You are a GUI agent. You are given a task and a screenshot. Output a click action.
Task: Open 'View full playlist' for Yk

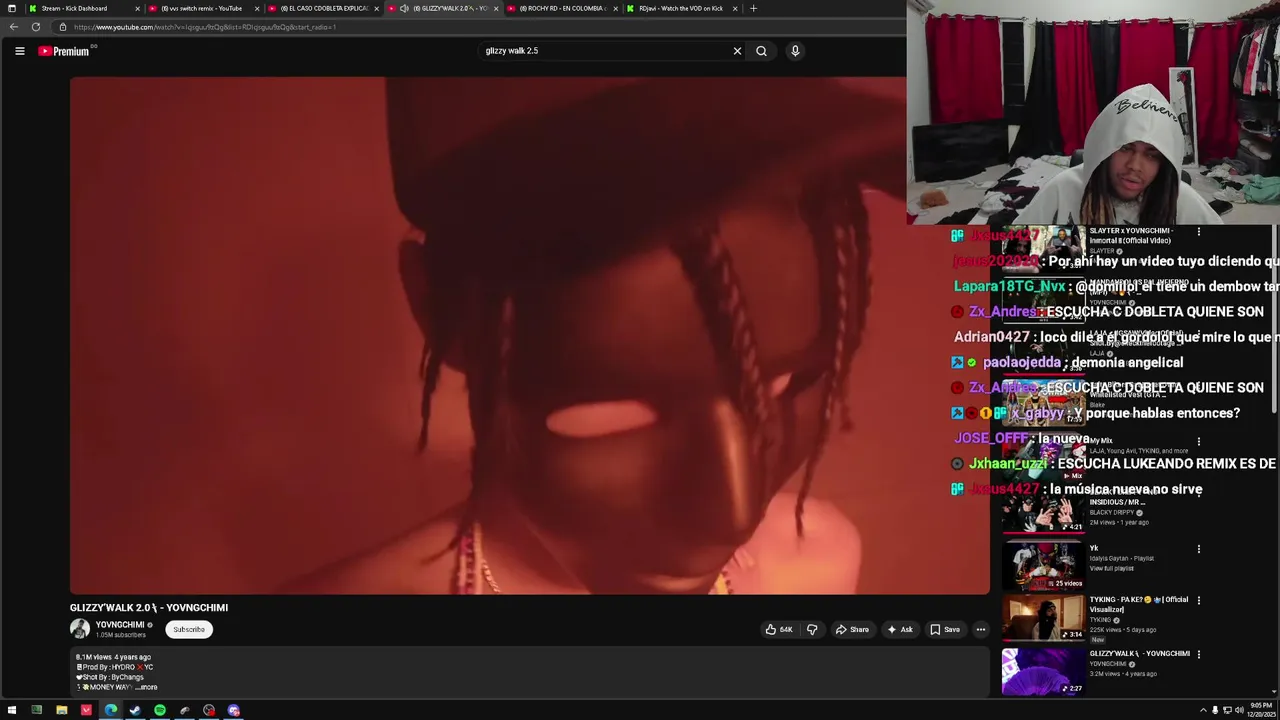pos(1111,569)
